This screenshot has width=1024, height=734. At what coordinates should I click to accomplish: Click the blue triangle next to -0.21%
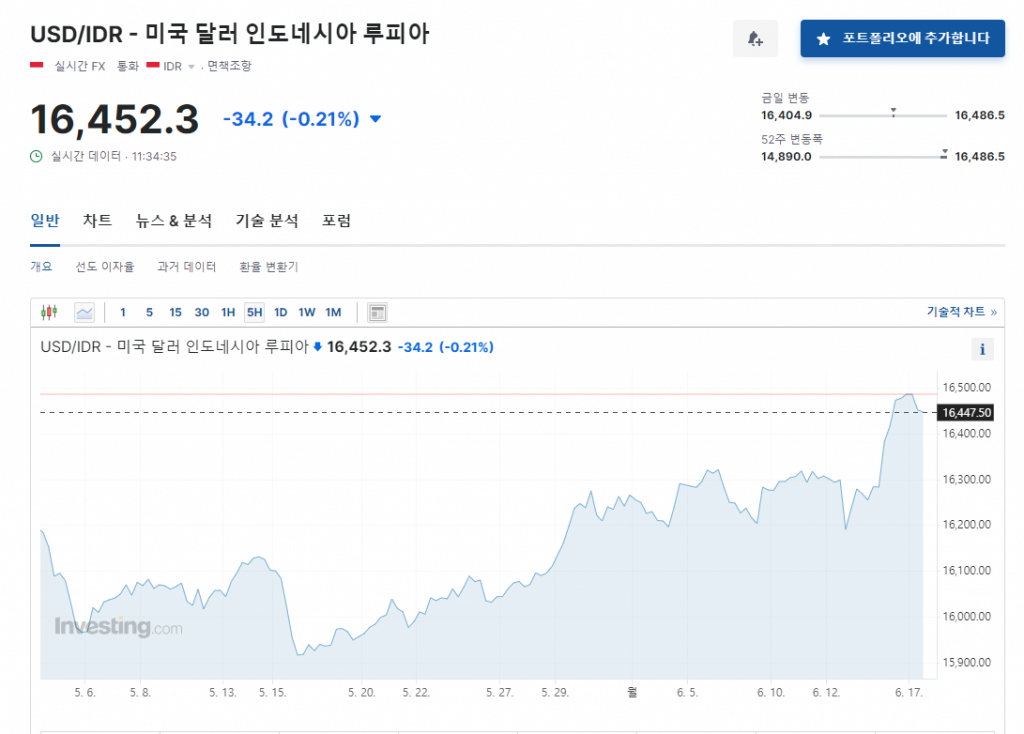pyautogui.click(x=375, y=120)
